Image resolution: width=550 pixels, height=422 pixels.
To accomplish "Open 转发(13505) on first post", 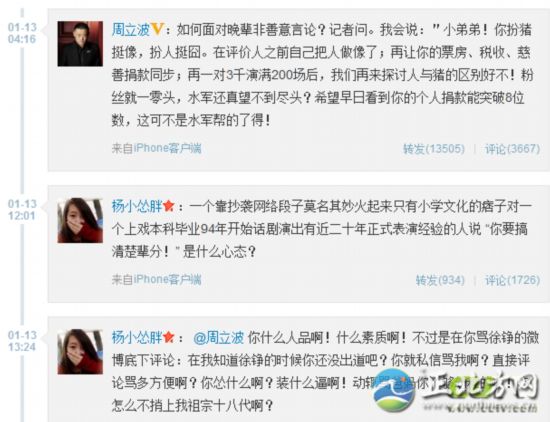I will (x=434, y=149).
